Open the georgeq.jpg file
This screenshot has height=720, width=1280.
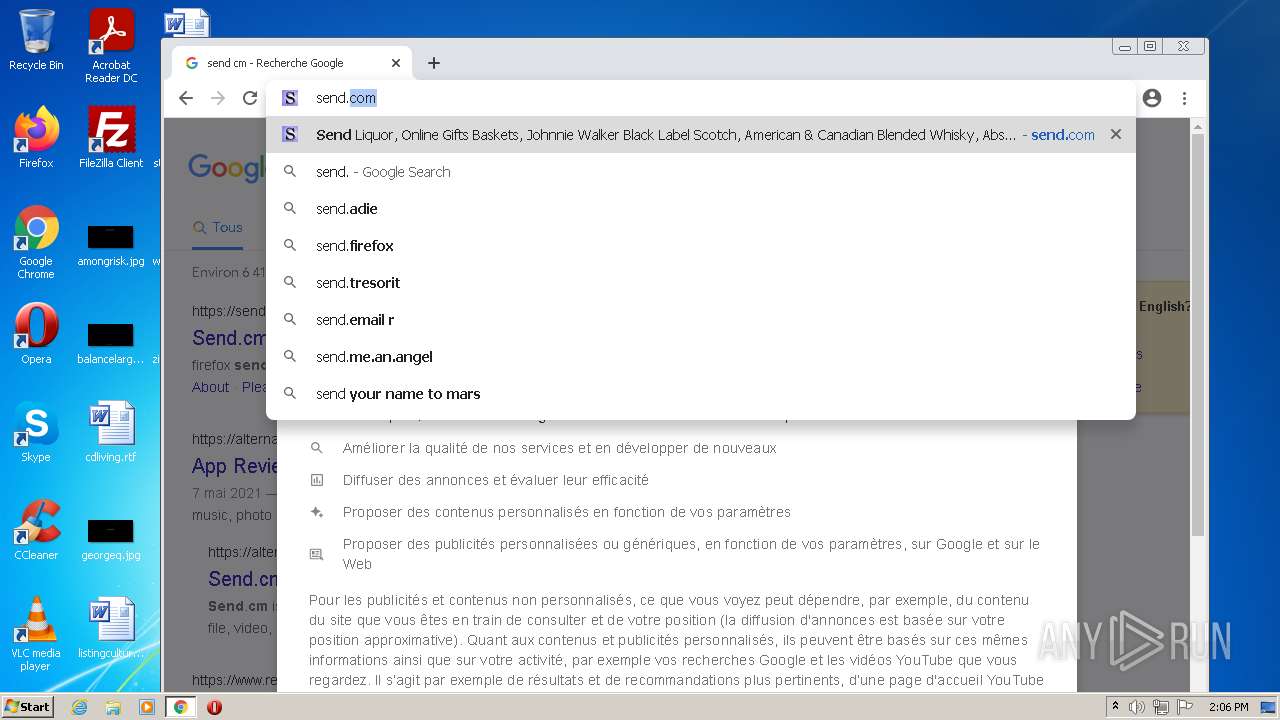coord(111,540)
